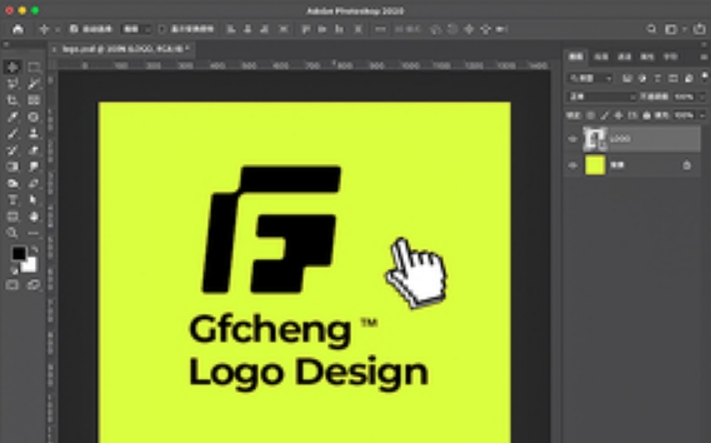Screen dimensions: 711x443
Task: Select the Lasso tool
Action: pos(13,83)
